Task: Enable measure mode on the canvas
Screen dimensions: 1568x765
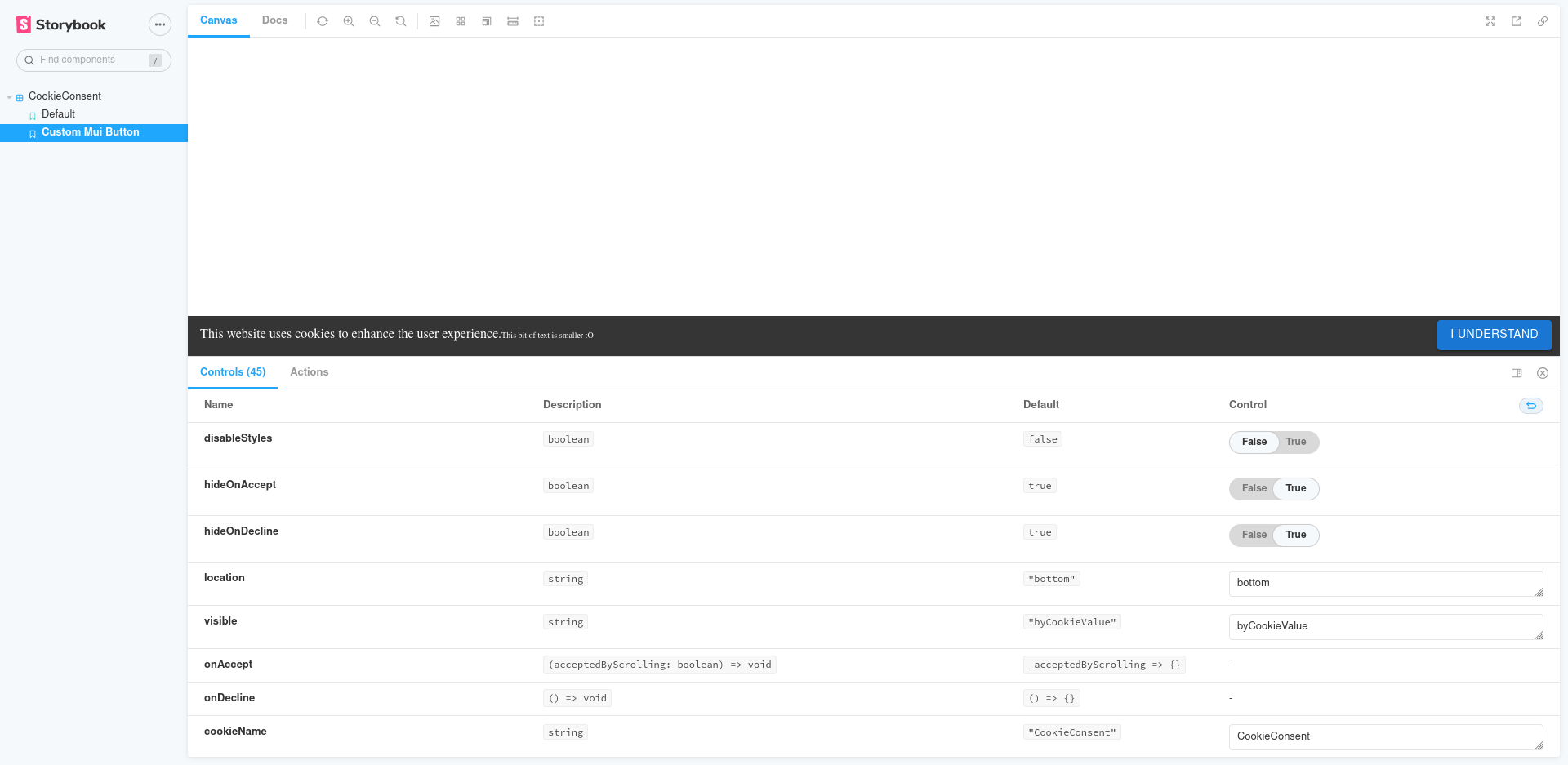Action: [513, 21]
